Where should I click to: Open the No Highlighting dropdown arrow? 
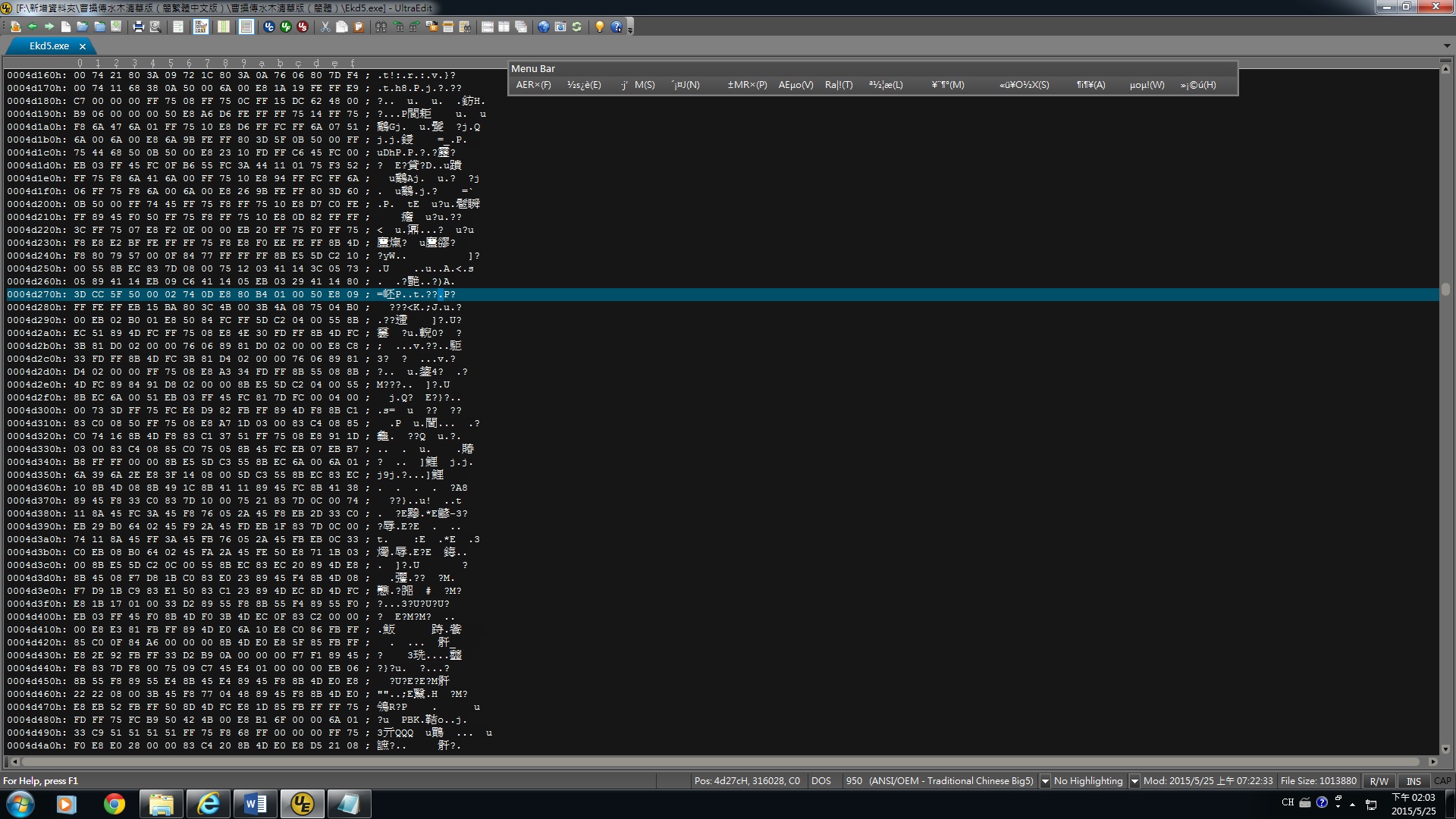(x=1134, y=781)
